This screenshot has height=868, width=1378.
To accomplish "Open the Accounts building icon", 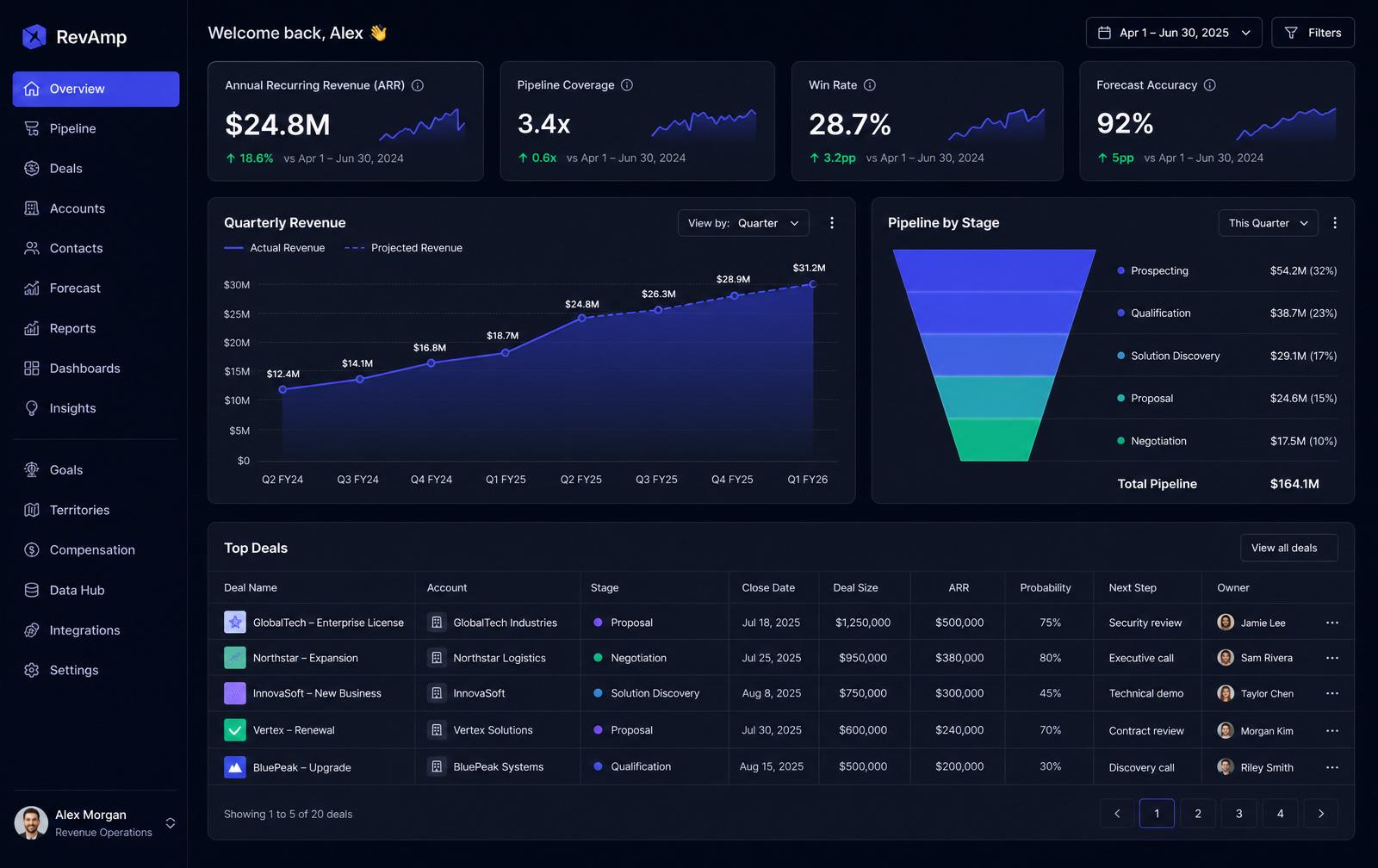I will tap(32, 208).
